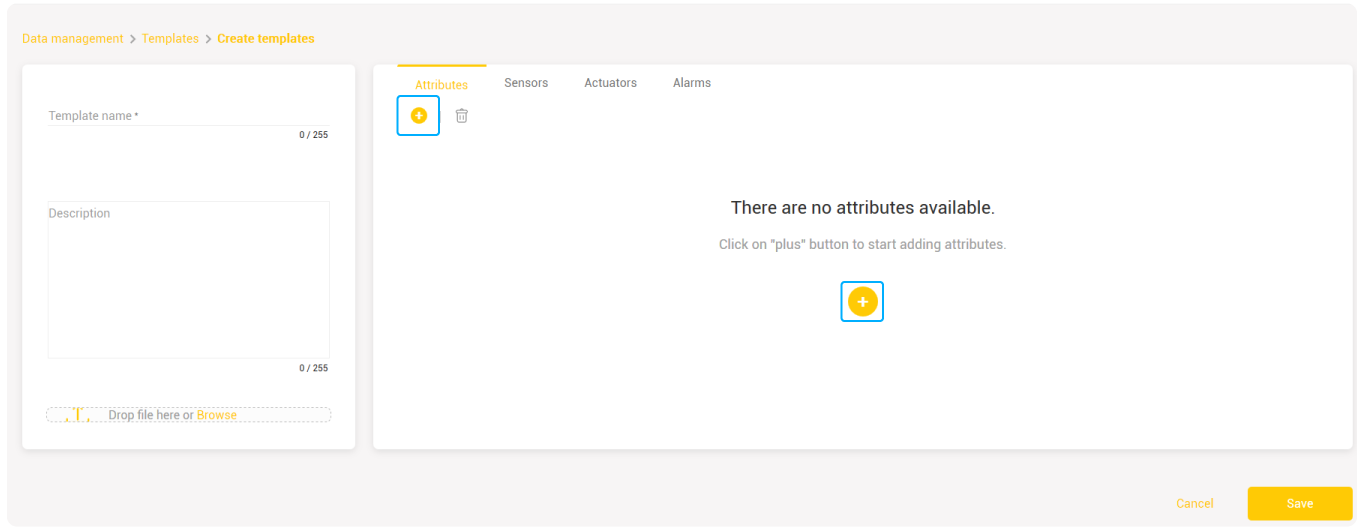Go to Data management breadcrumb
Image resolution: width=1363 pixels, height=530 pixels.
click(x=72, y=39)
